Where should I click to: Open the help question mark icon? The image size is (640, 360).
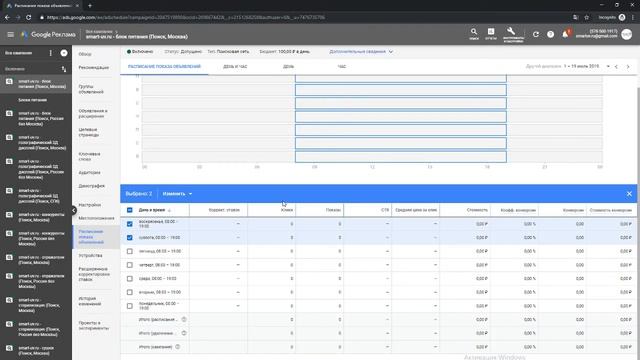coord(551,35)
